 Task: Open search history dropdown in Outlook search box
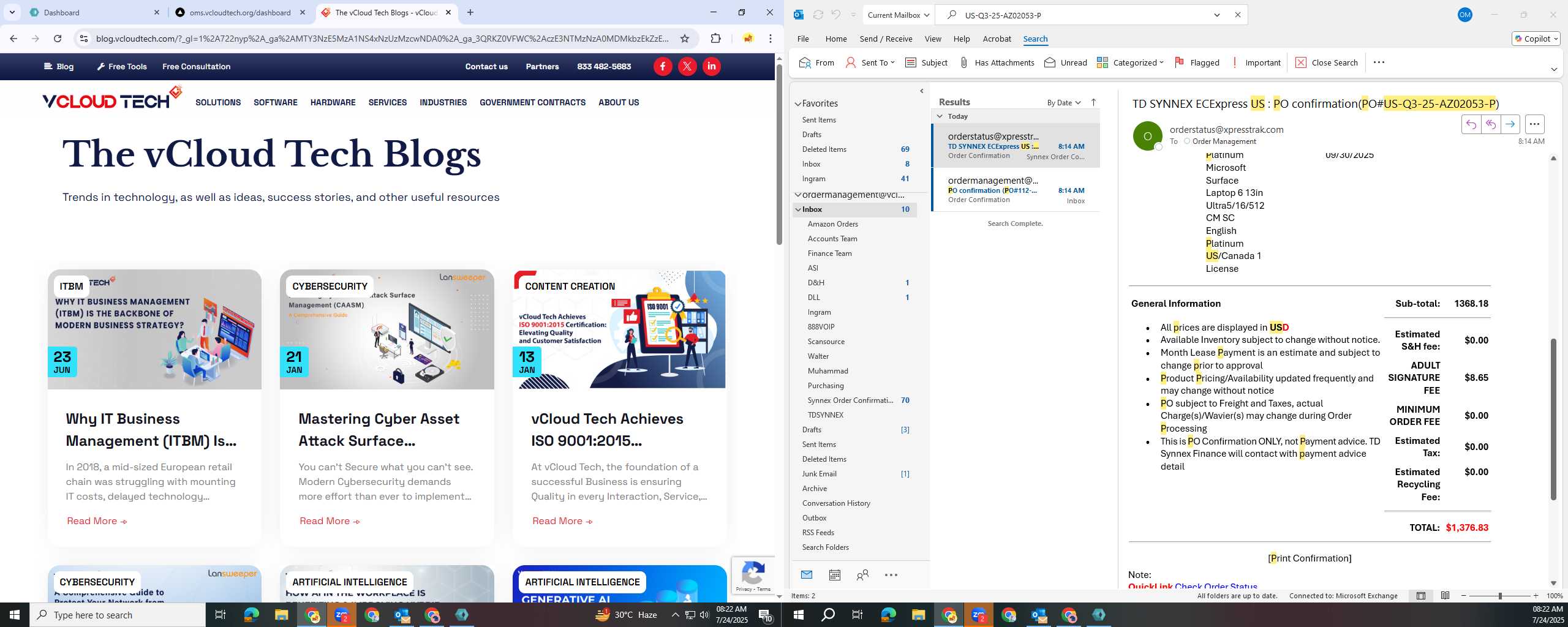coord(1217,15)
